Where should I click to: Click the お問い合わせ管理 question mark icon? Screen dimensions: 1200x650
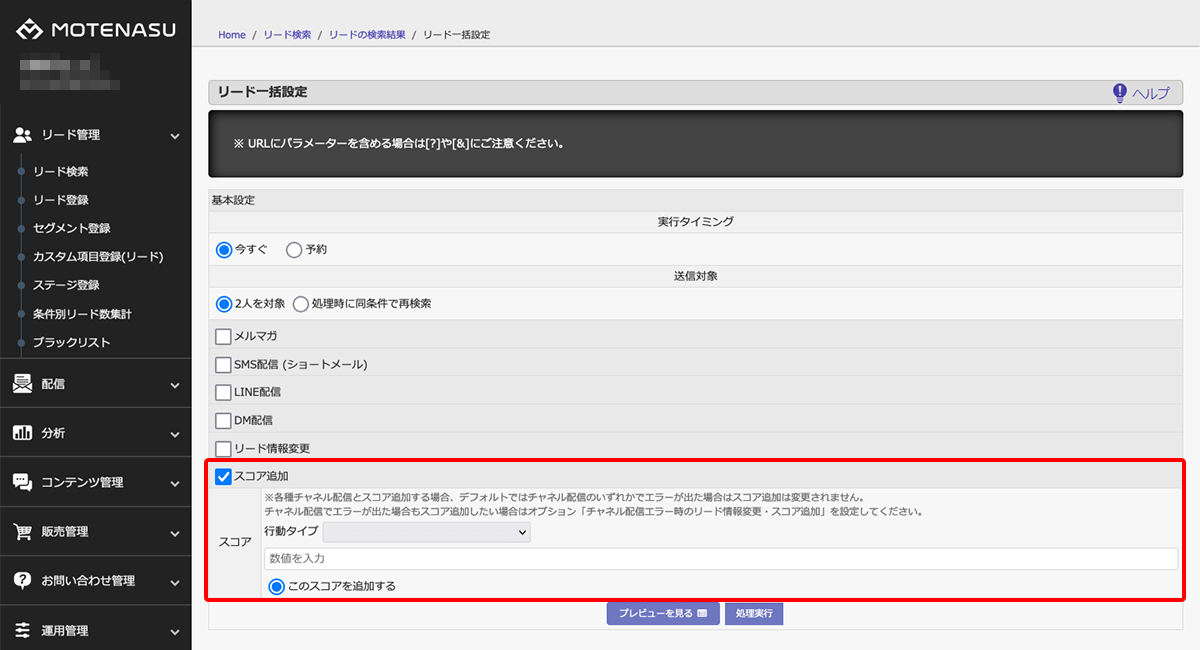coord(22,581)
